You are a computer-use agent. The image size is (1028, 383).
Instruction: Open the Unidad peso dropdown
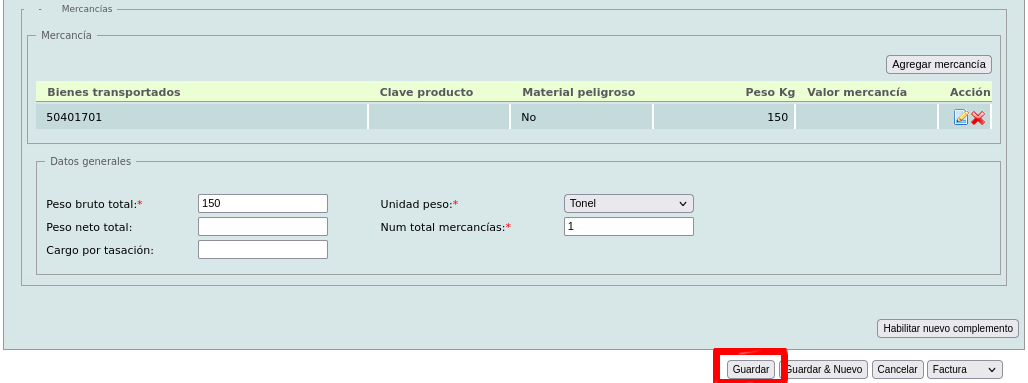click(628, 203)
